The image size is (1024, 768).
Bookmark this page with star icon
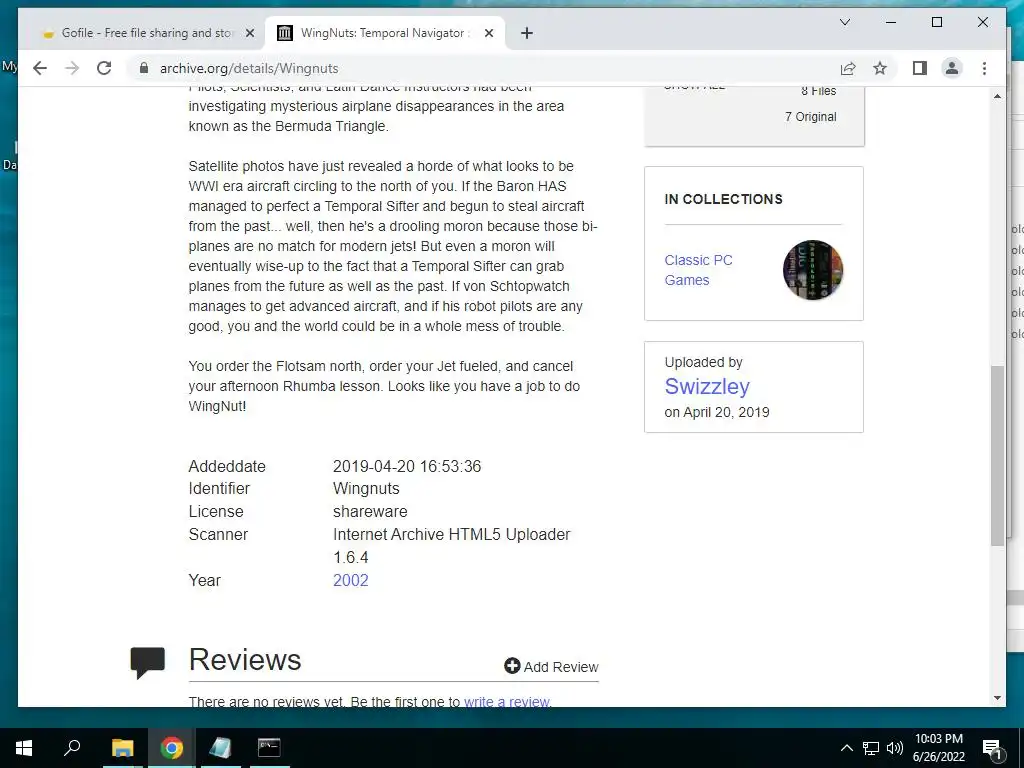880,68
